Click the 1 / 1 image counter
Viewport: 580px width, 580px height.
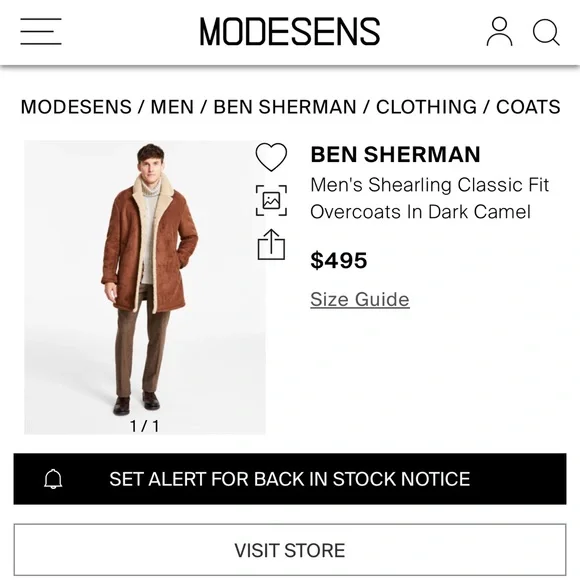[x=145, y=426]
